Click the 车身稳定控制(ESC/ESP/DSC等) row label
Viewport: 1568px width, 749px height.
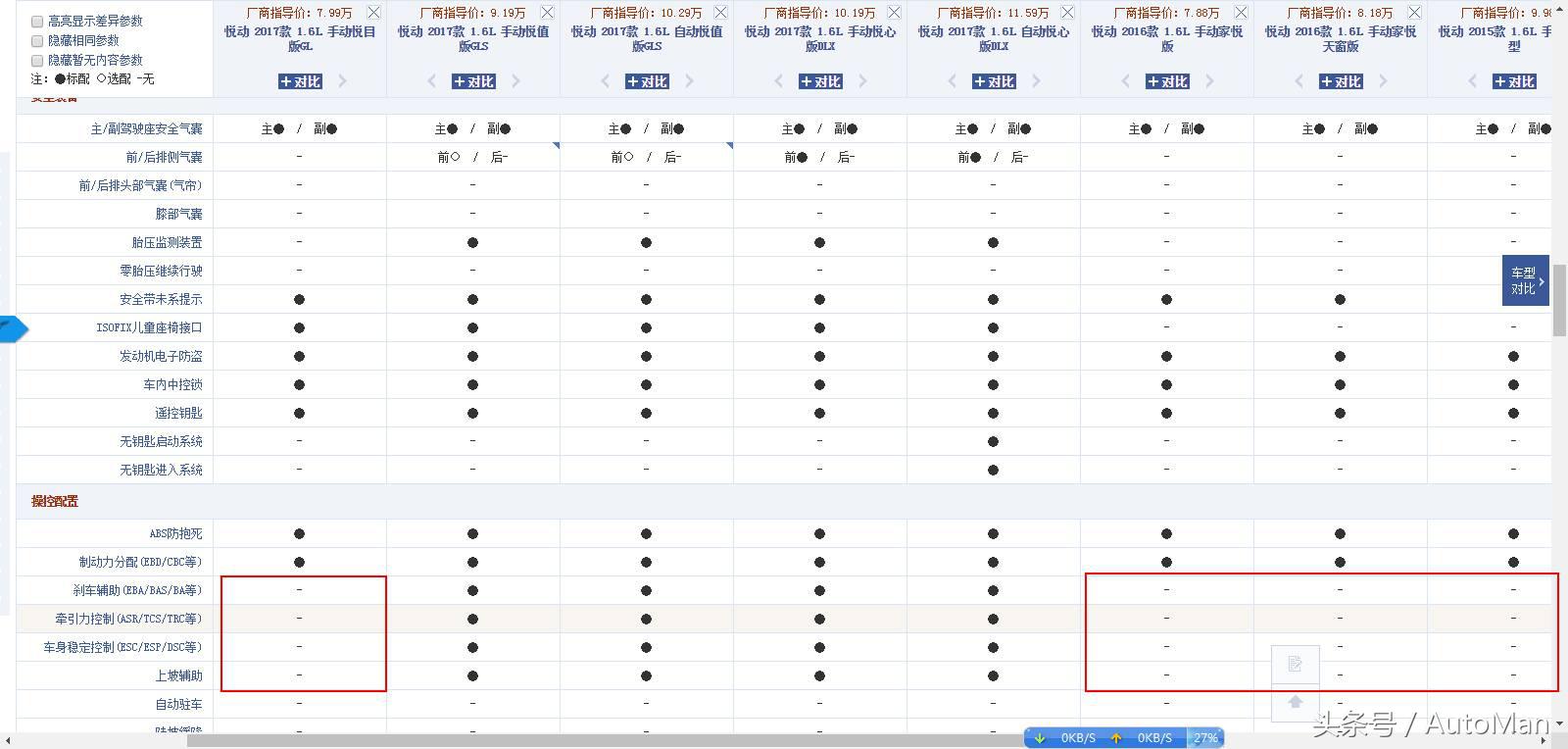[122, 647]
